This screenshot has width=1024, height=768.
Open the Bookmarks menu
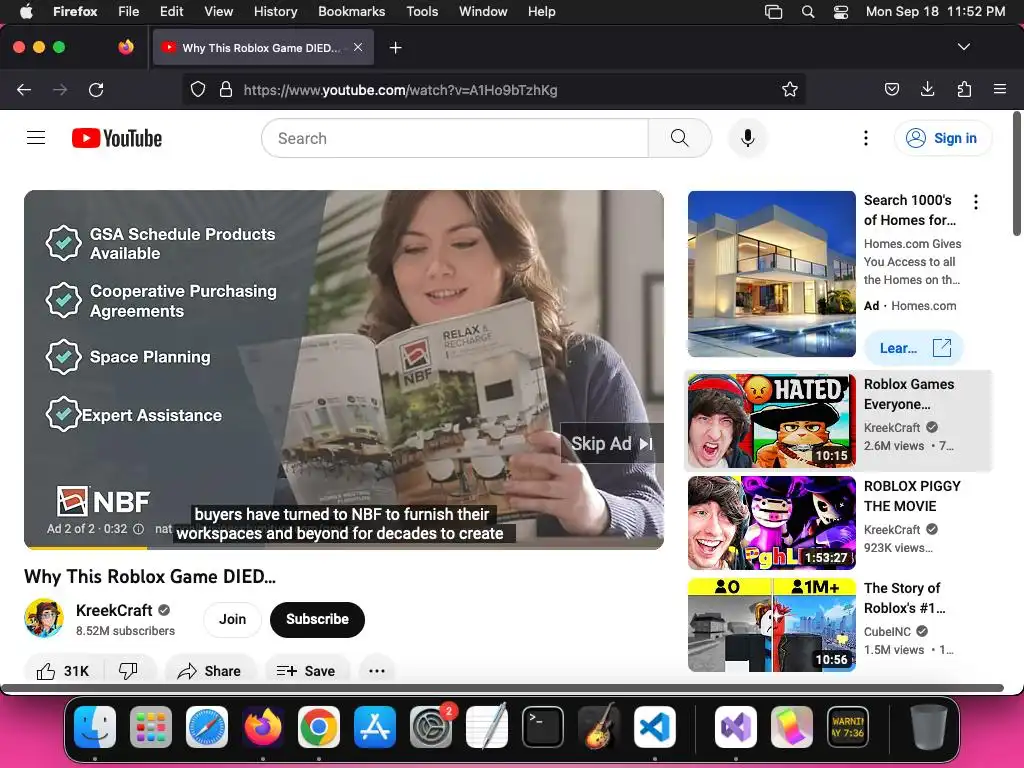pos(351,12)
